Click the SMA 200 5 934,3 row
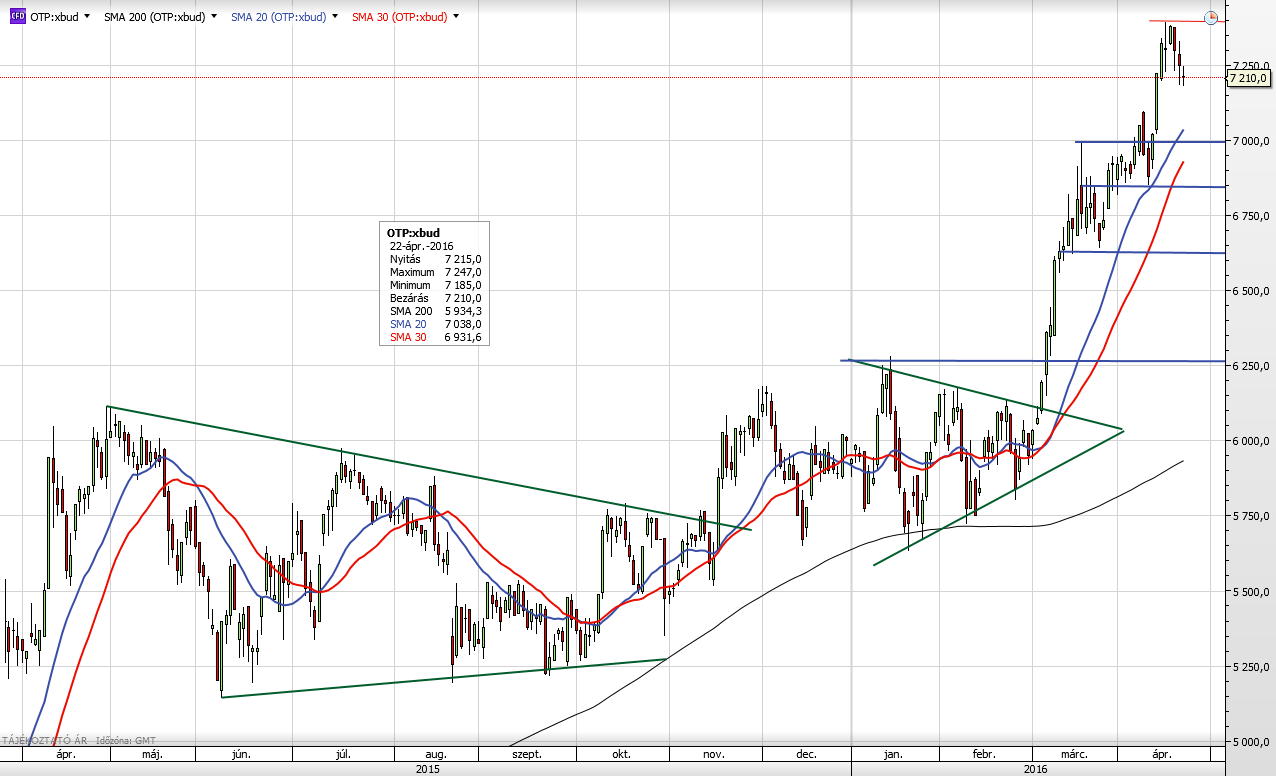 point(435,311)
